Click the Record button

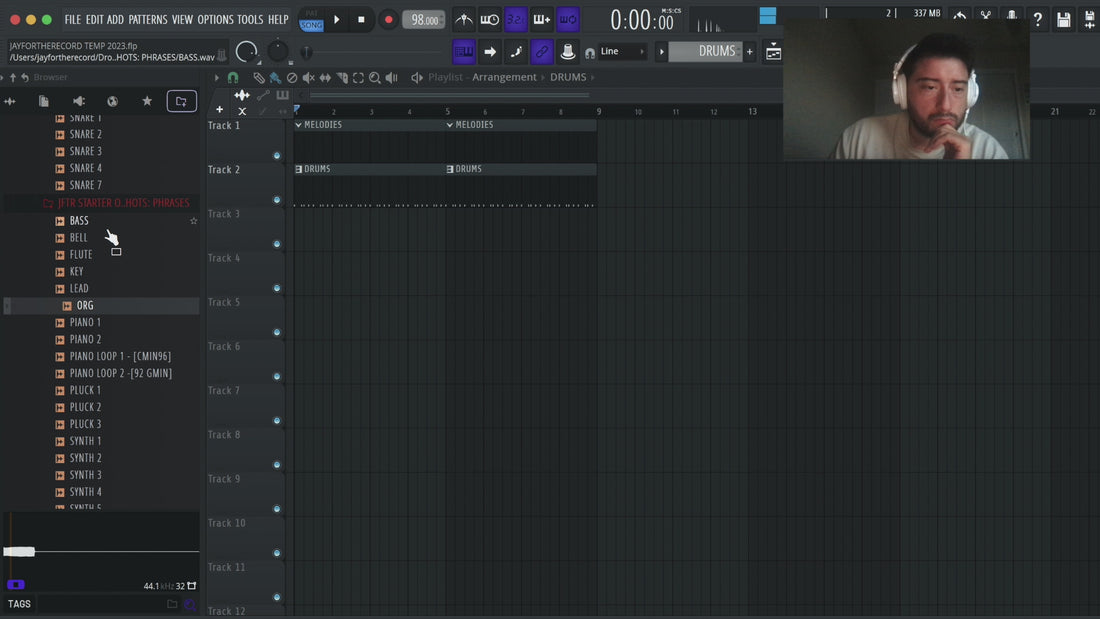(389, 20)
